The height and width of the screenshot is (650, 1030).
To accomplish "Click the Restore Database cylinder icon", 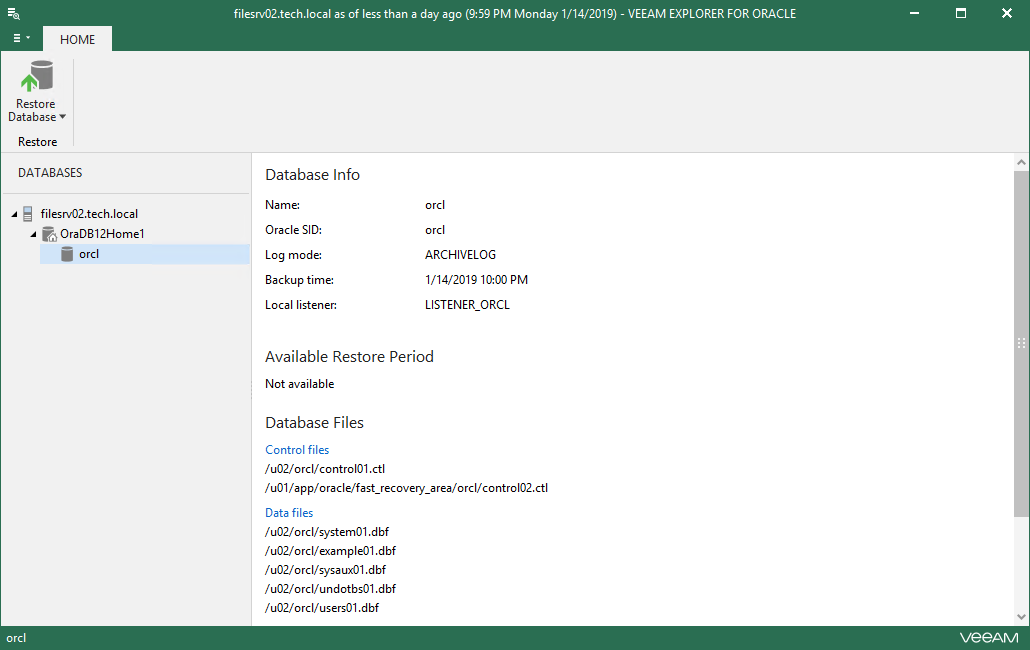I will pos(37,76).
